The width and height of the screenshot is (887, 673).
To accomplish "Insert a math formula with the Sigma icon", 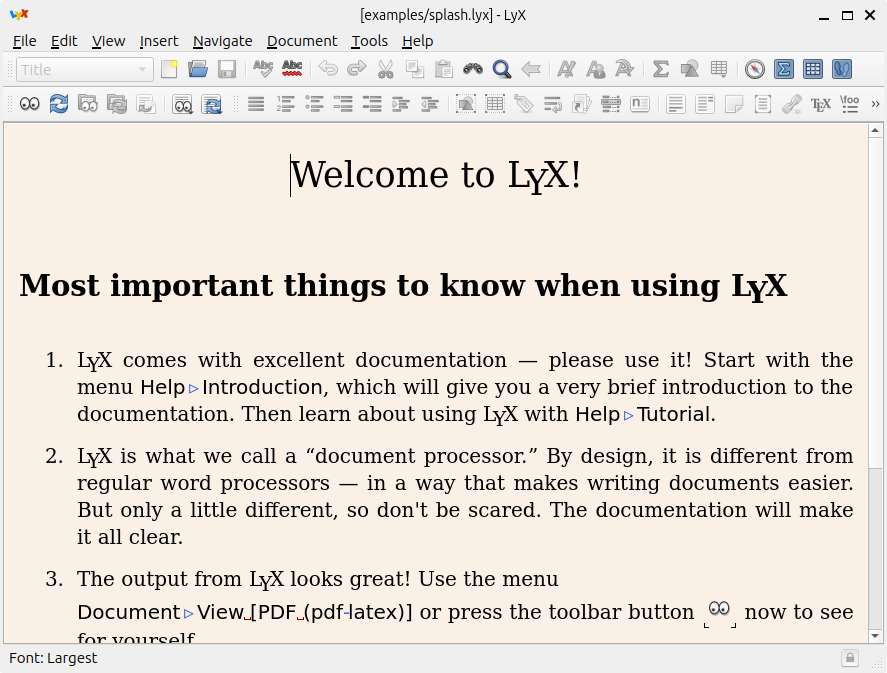I will point(659,70).
